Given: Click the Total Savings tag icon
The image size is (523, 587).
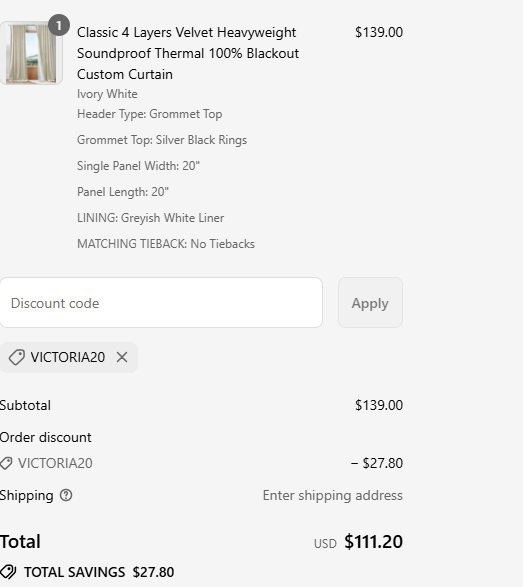Looking at the screenshot, I should click(x=8, y=572).
